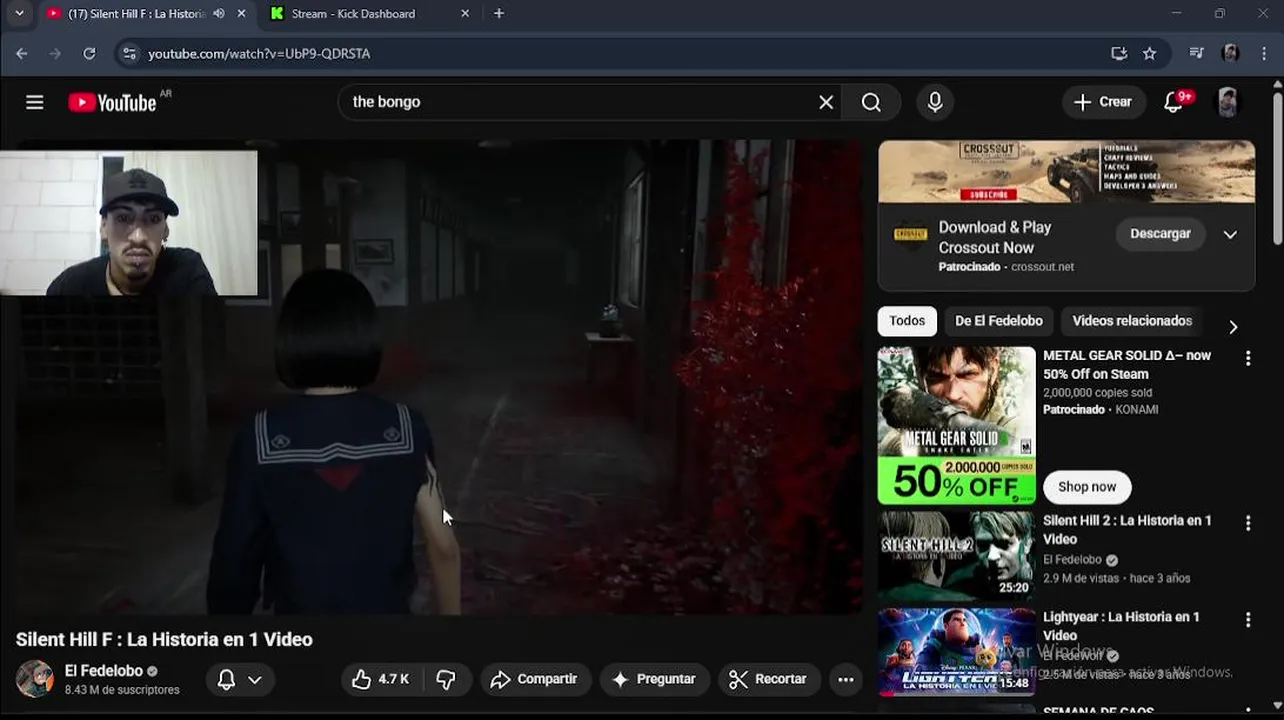The height and width of the screenshot is (720, 1284).
Task: Open the Silent Hill 2 video thumbnail
Action: [957, 556]
